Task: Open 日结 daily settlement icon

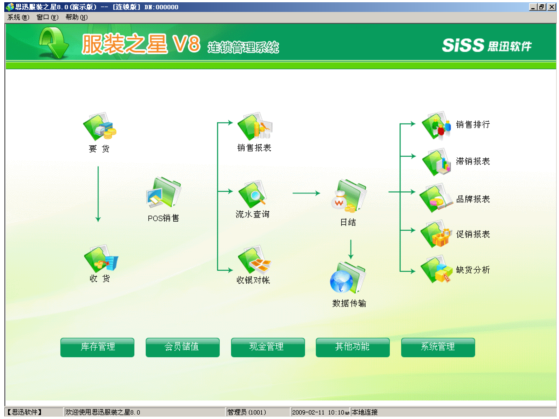Action: point(348,196)
